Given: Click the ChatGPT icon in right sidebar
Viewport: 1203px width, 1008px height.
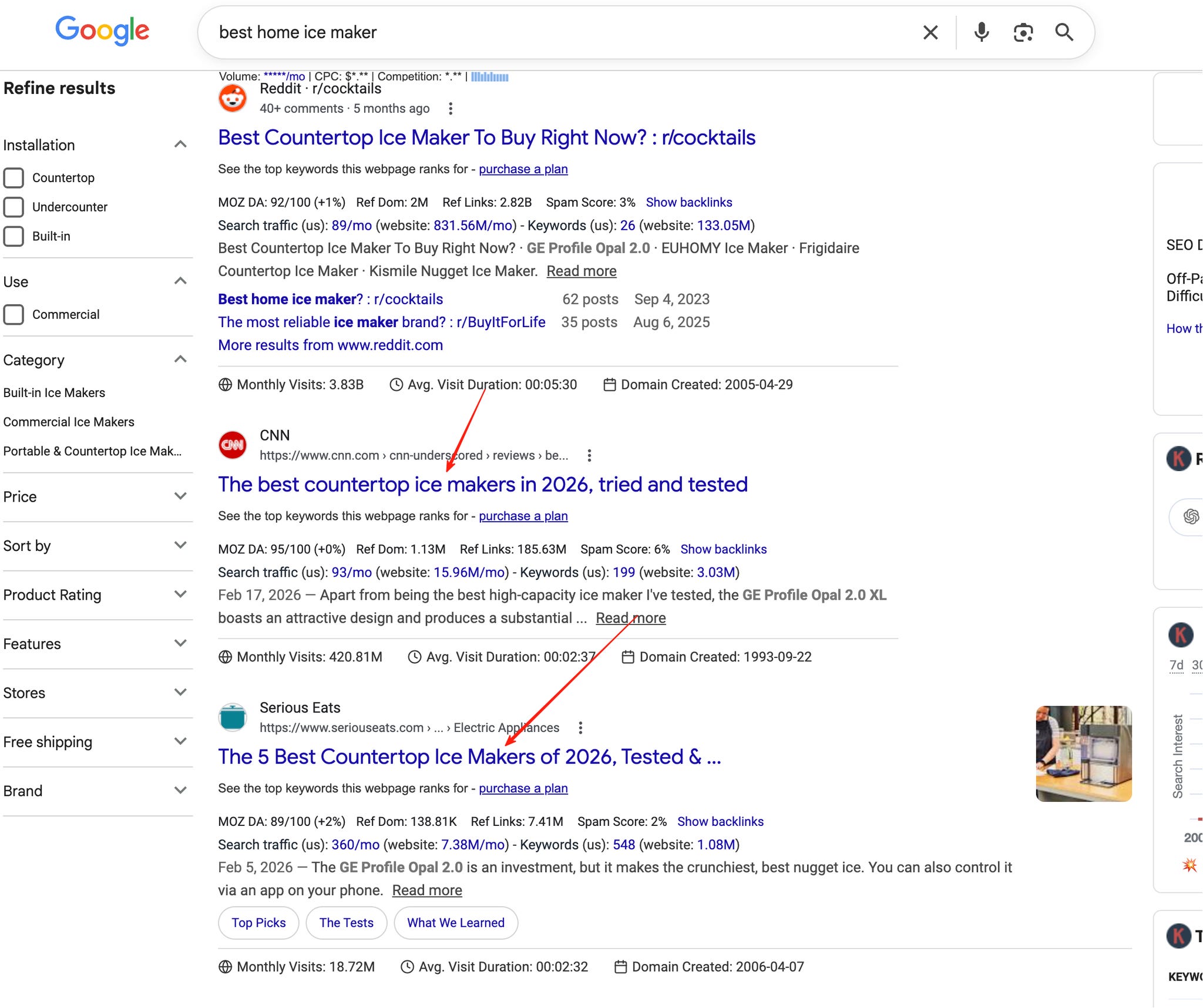Looking at the screenshot, I should click(x=1191, y=516).
